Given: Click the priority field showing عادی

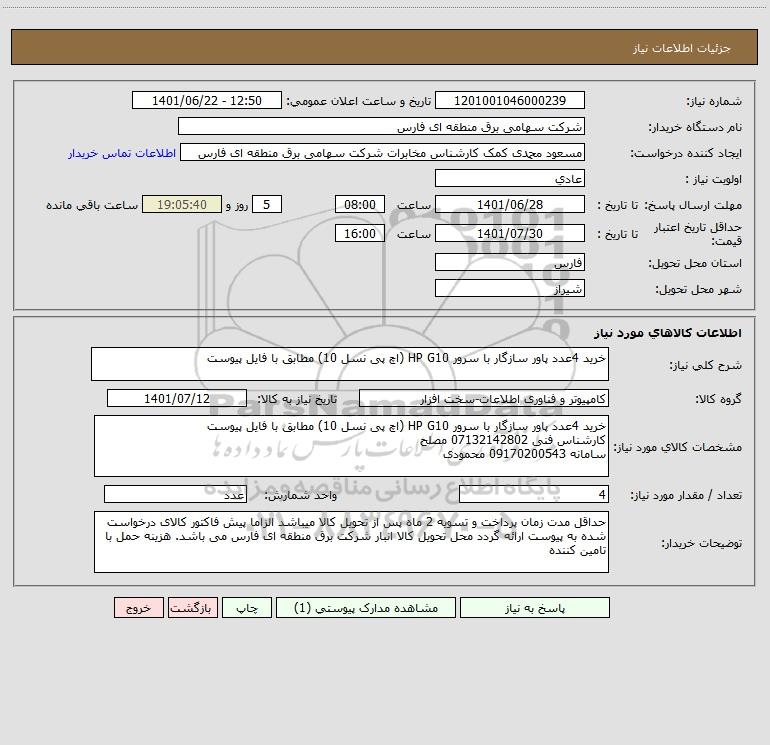Looking at the screenshot, I should [x=510, y=178].
